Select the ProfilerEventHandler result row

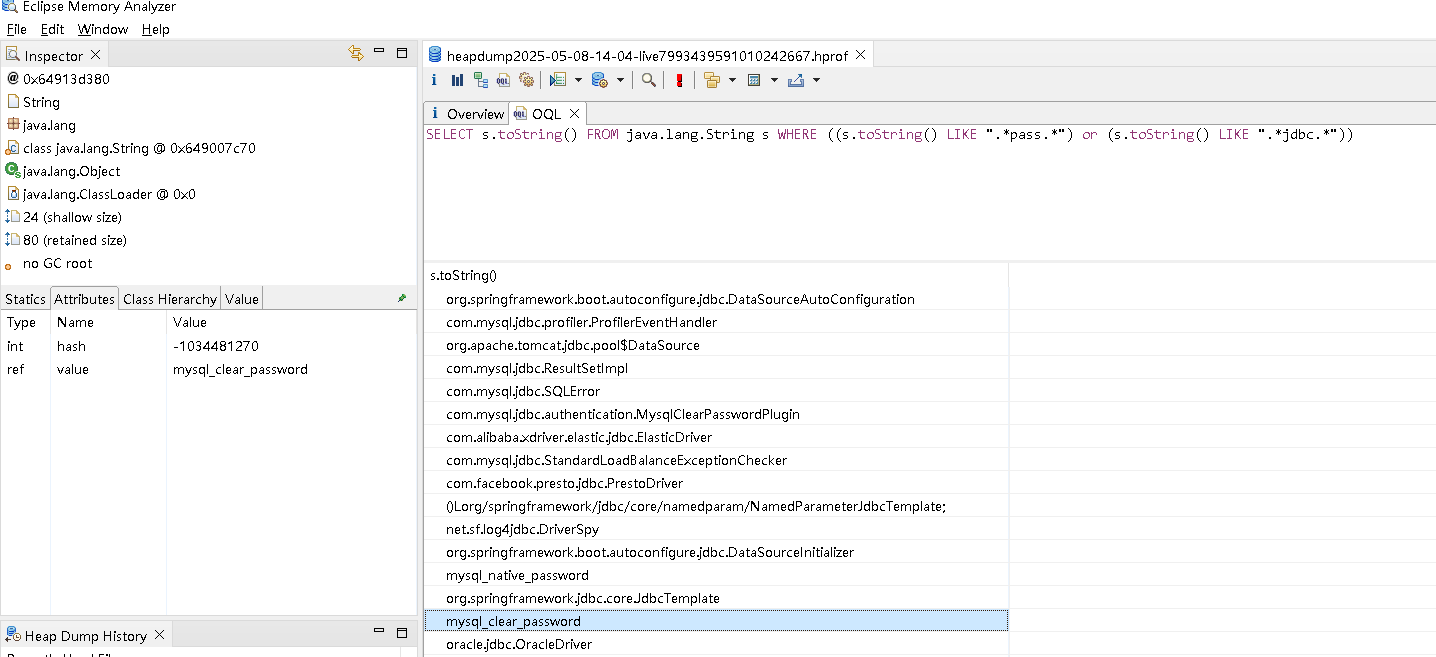[715, 322]
